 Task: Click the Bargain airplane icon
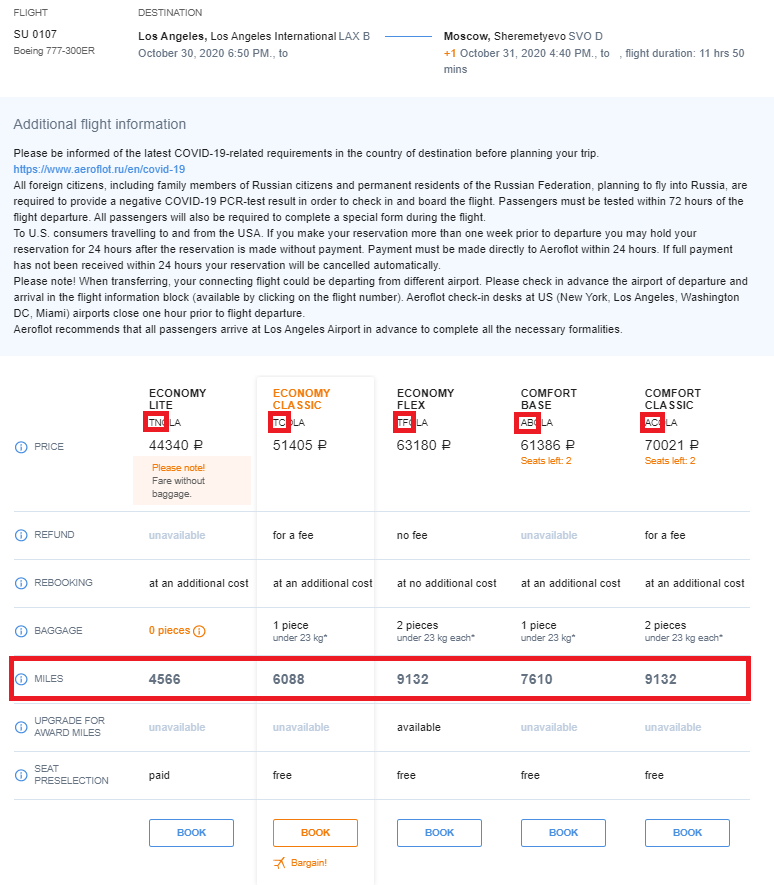(279, 862)
